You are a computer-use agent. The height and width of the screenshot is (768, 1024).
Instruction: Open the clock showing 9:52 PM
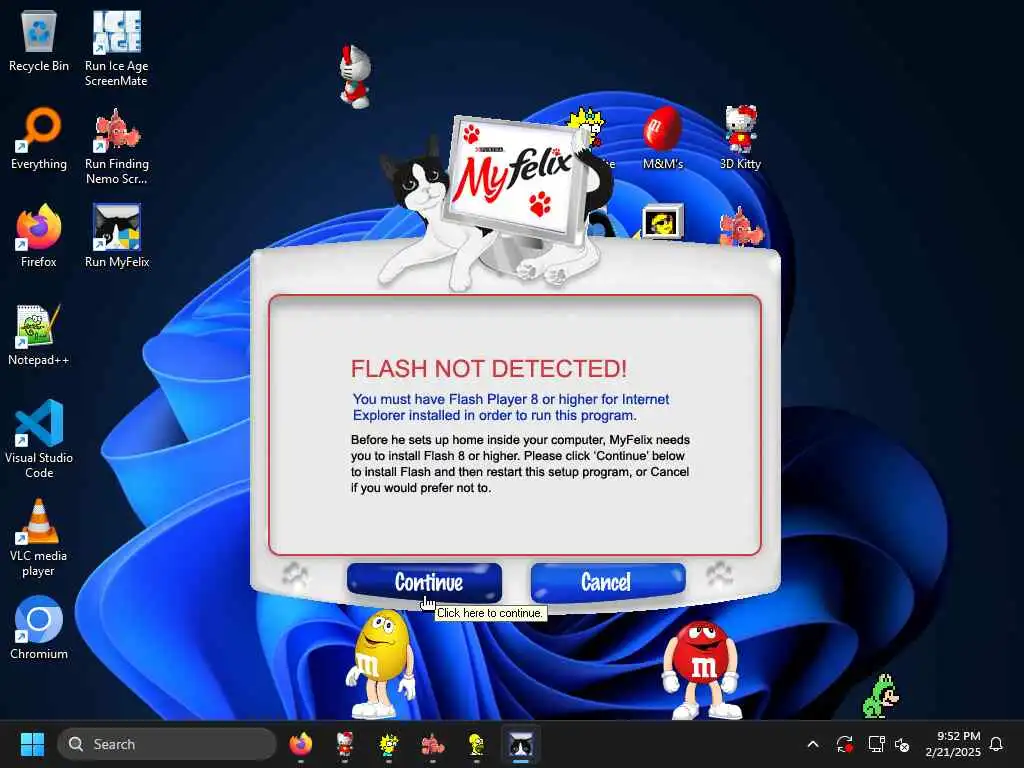(953, 744)
